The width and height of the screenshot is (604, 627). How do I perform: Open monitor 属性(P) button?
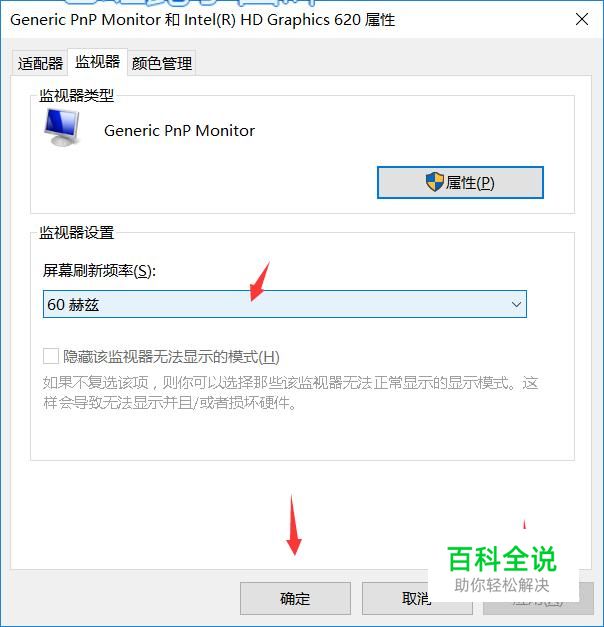click(460, 182)
